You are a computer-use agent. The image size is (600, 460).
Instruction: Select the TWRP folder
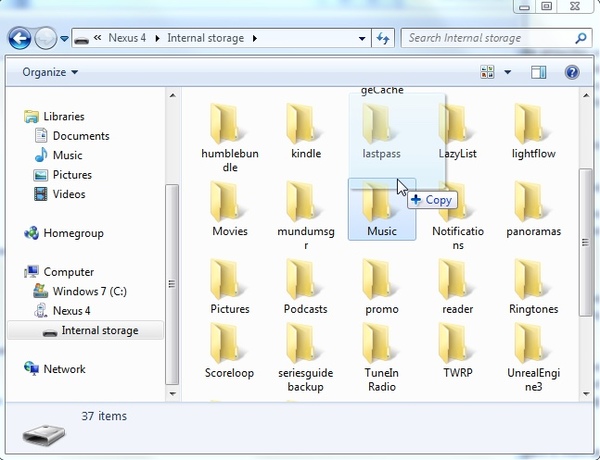[x=458, y=351]
